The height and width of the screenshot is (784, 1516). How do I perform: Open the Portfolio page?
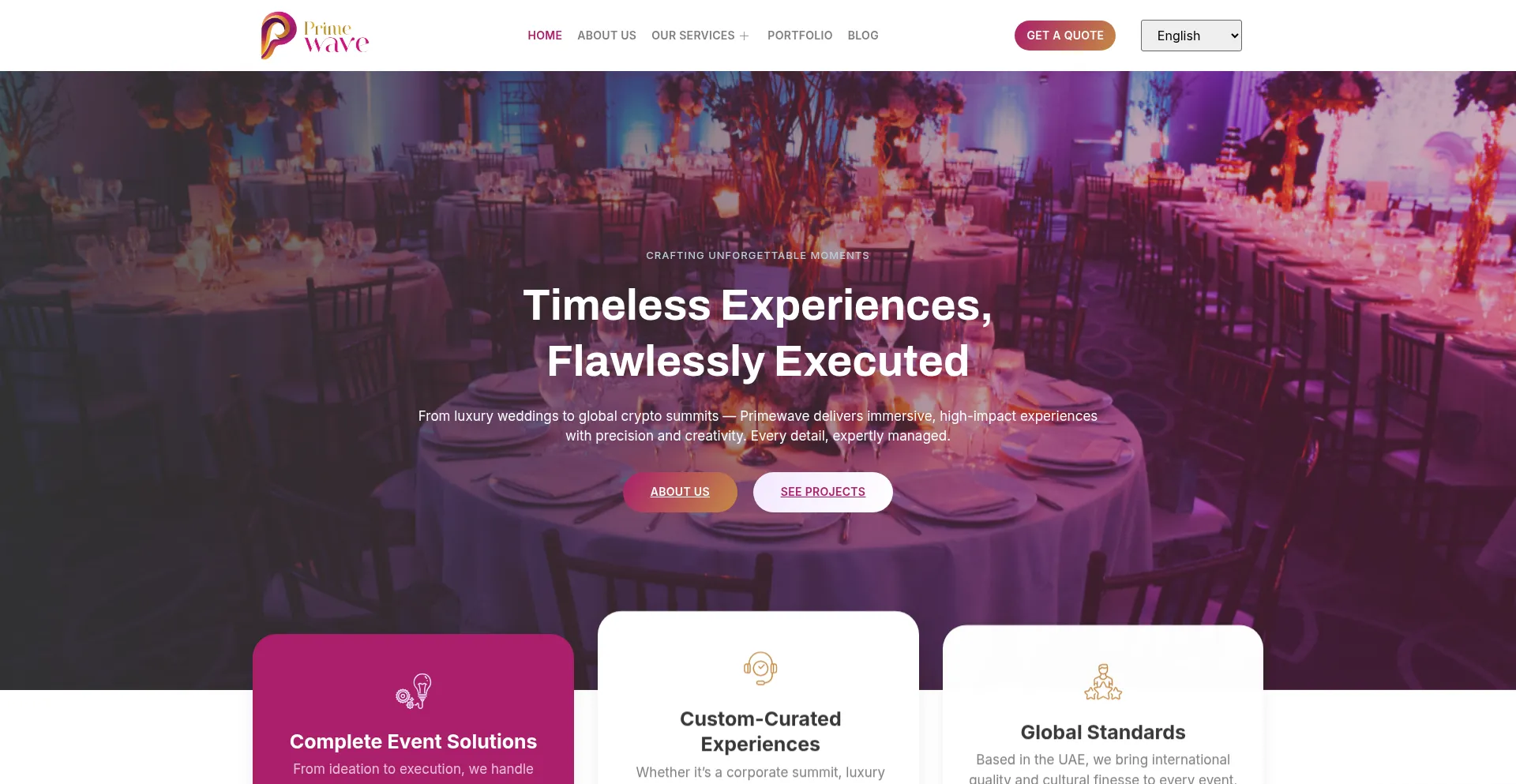pos(799,36)
